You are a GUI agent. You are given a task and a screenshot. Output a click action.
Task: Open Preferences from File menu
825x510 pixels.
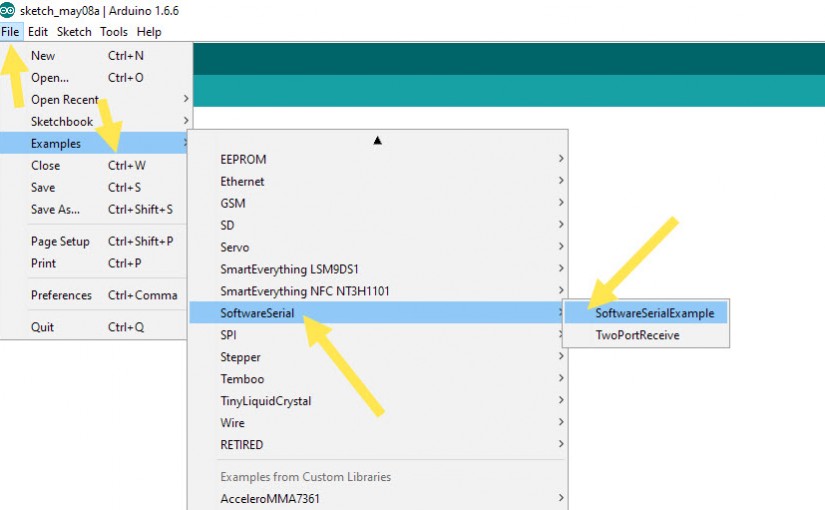(x=61, y=296)
